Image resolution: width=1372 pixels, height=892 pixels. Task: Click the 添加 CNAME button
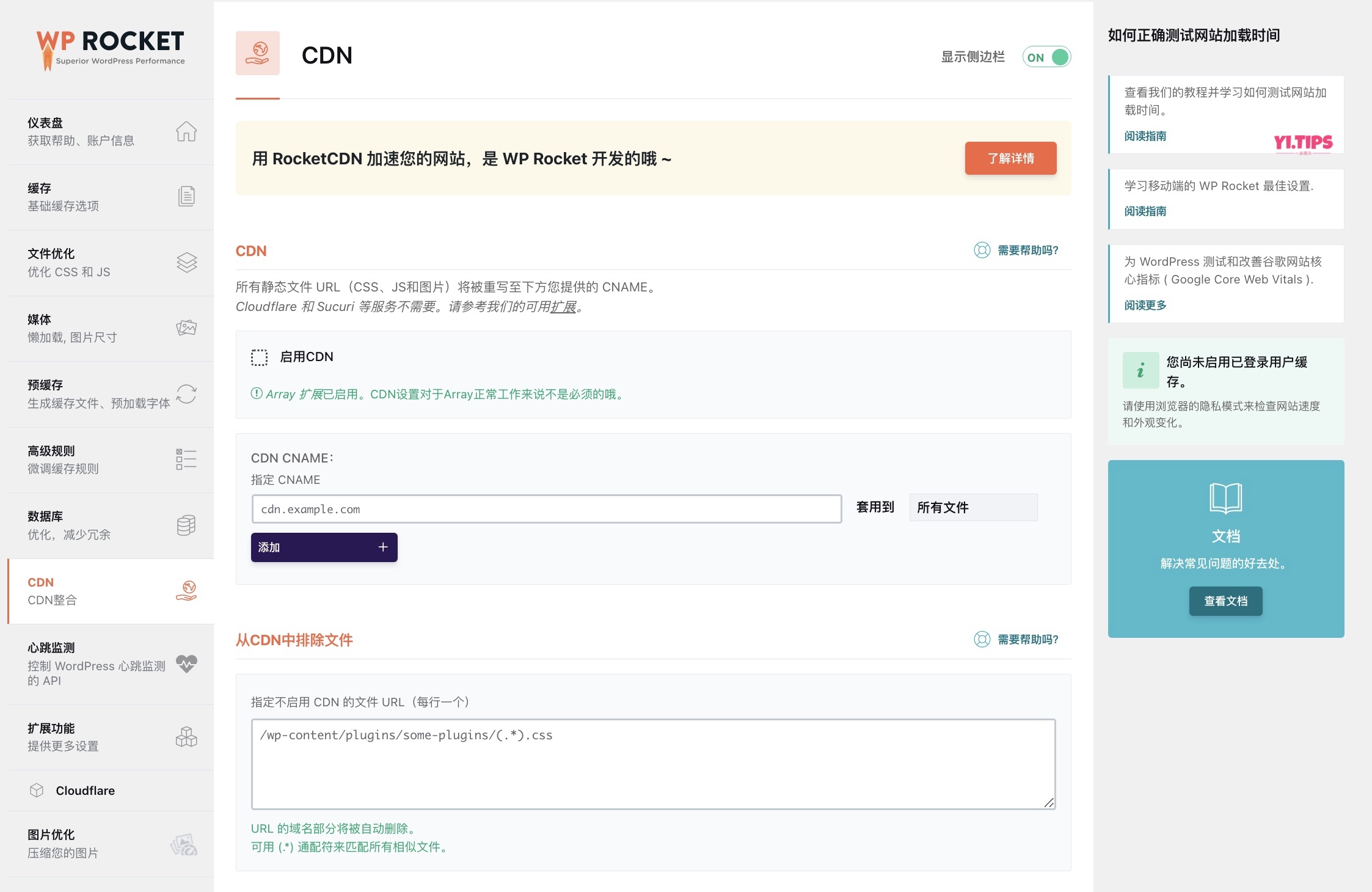tap(324, 547)
